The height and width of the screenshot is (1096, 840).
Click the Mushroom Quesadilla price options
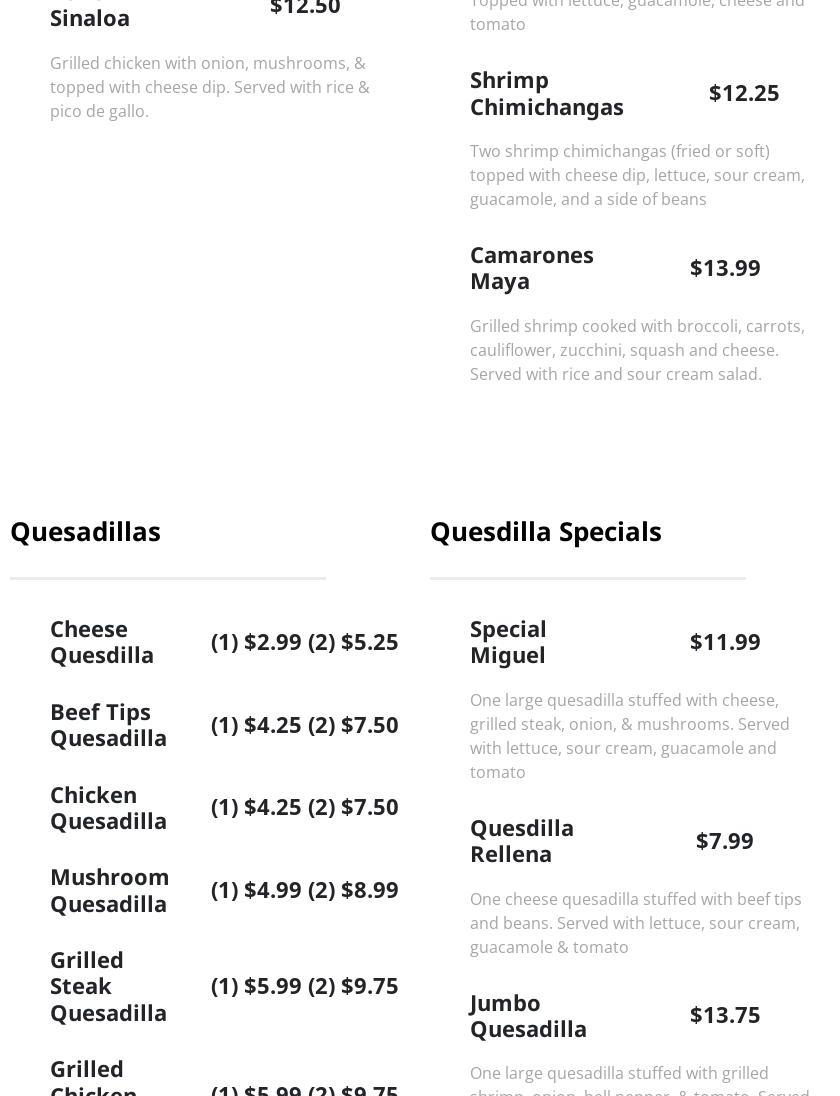[304, 890]
